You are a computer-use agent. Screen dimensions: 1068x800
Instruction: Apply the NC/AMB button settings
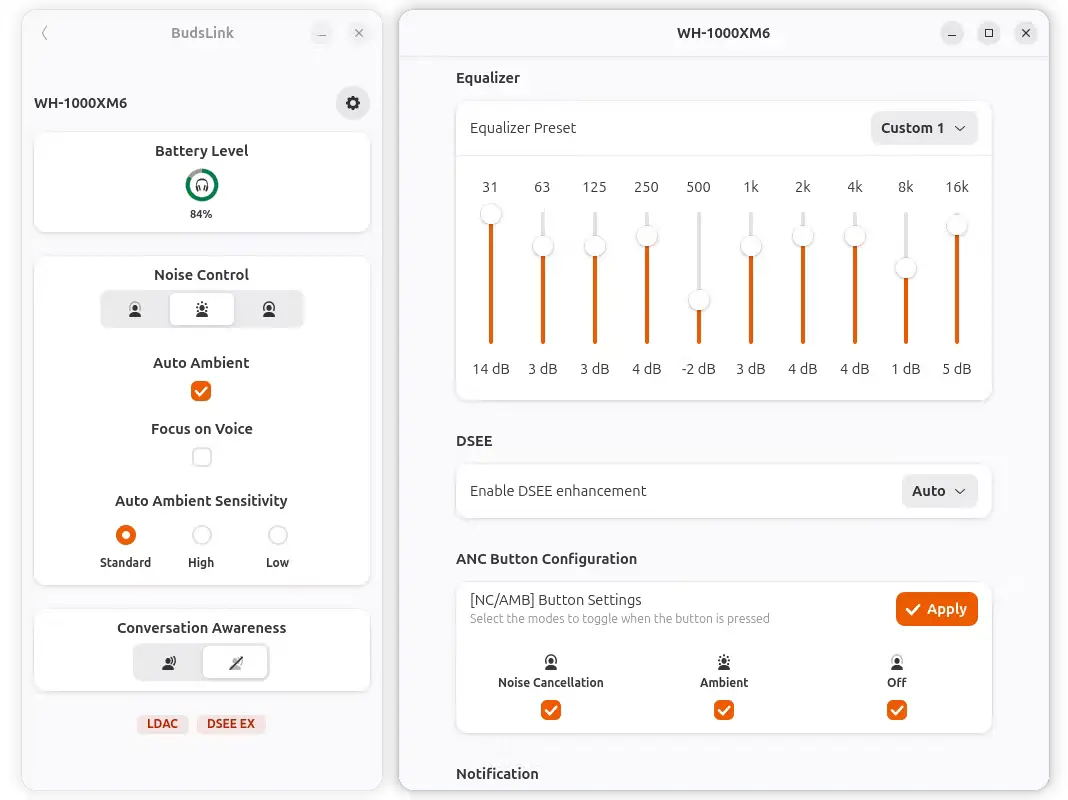point(937,609)
